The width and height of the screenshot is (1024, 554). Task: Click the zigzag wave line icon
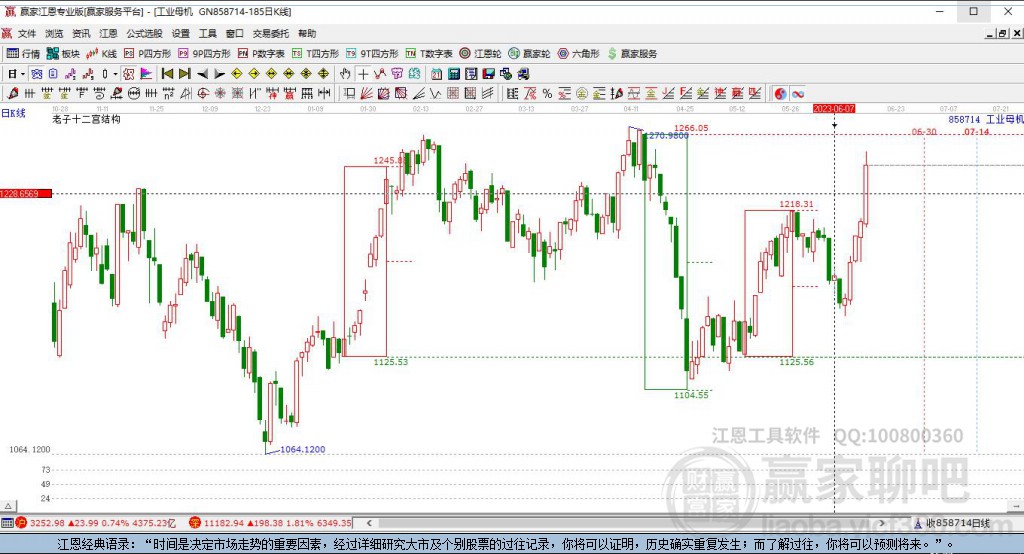[435, 93]
